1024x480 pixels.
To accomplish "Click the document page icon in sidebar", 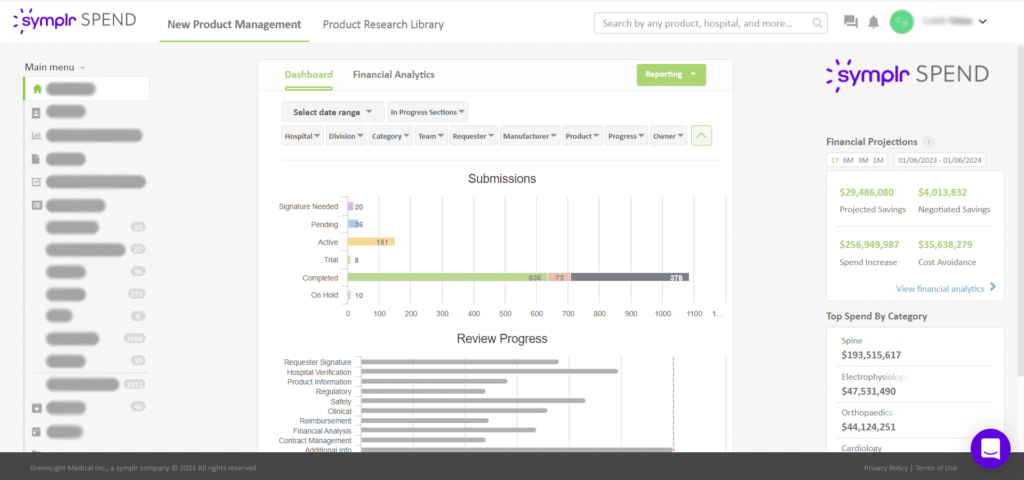I will pos(37,159).
